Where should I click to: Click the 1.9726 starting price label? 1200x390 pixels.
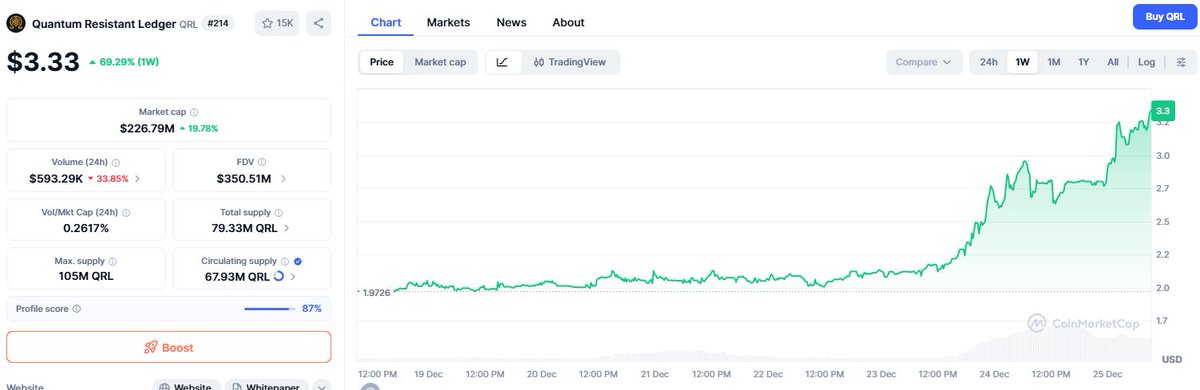tap(377, 292)
